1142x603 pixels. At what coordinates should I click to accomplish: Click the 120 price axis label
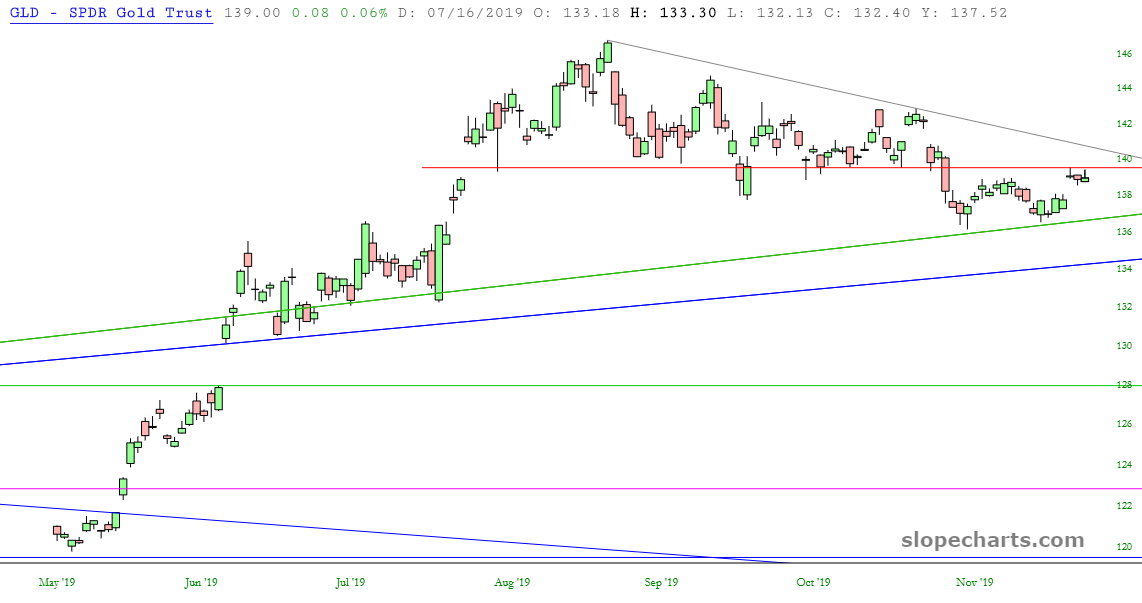[1124, 547]
